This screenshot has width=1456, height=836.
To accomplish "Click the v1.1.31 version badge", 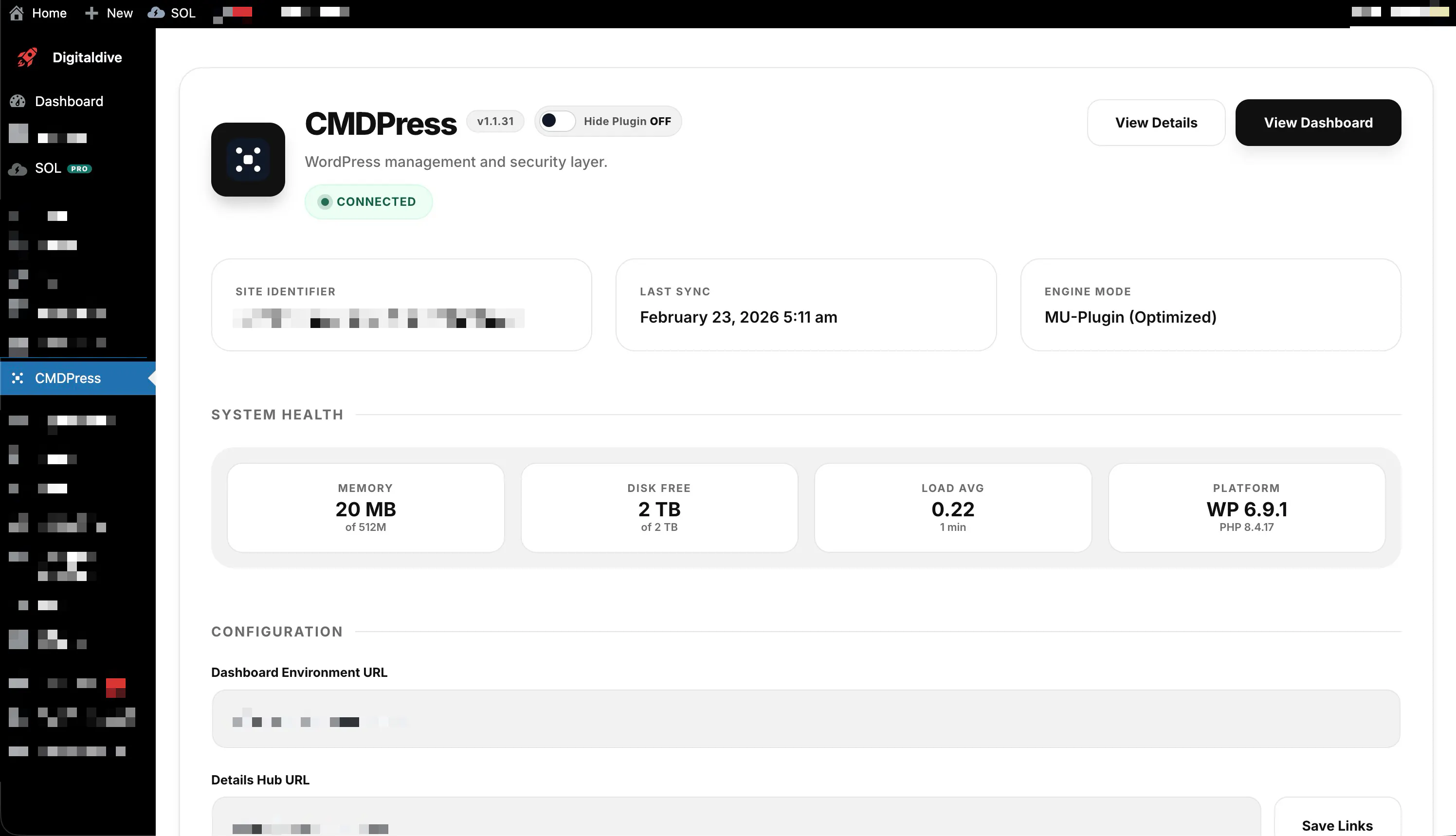I will click(495, 121).
